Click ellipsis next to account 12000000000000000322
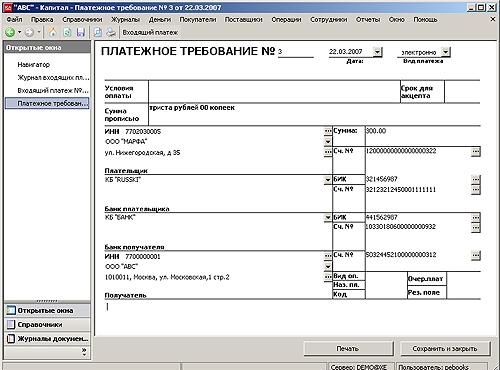 [476, 152]
